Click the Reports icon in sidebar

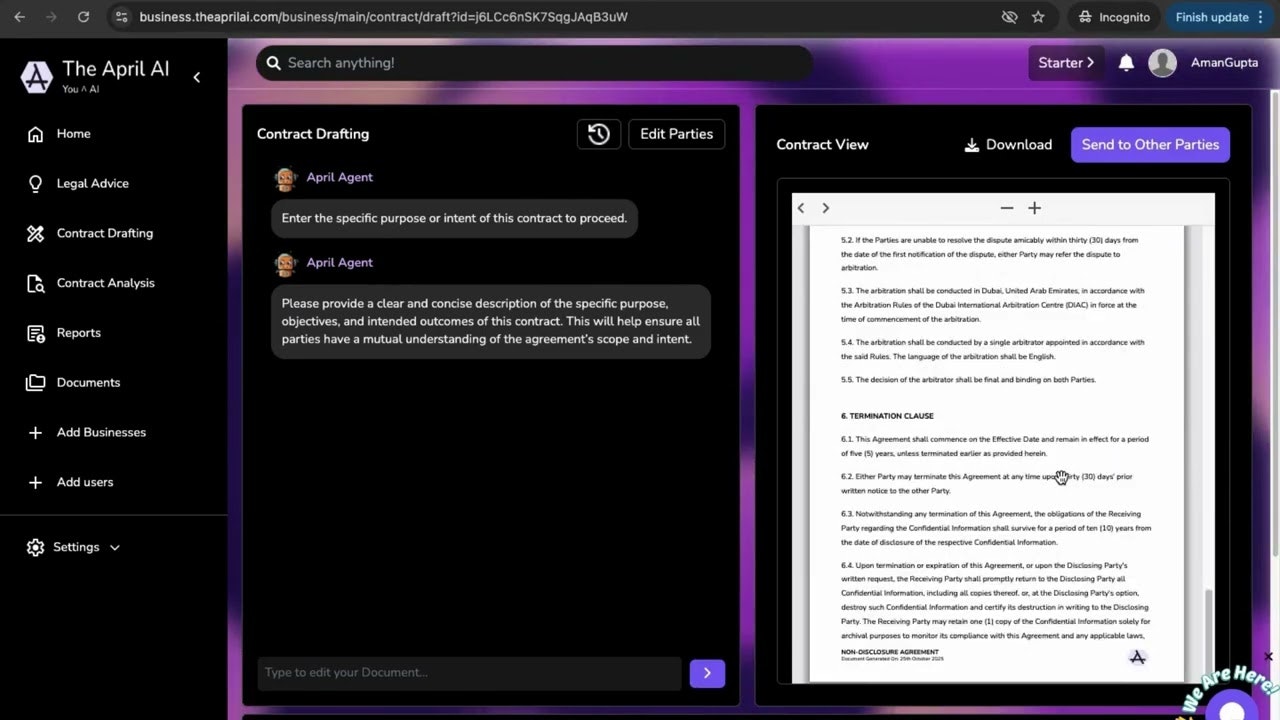[36, 333]
